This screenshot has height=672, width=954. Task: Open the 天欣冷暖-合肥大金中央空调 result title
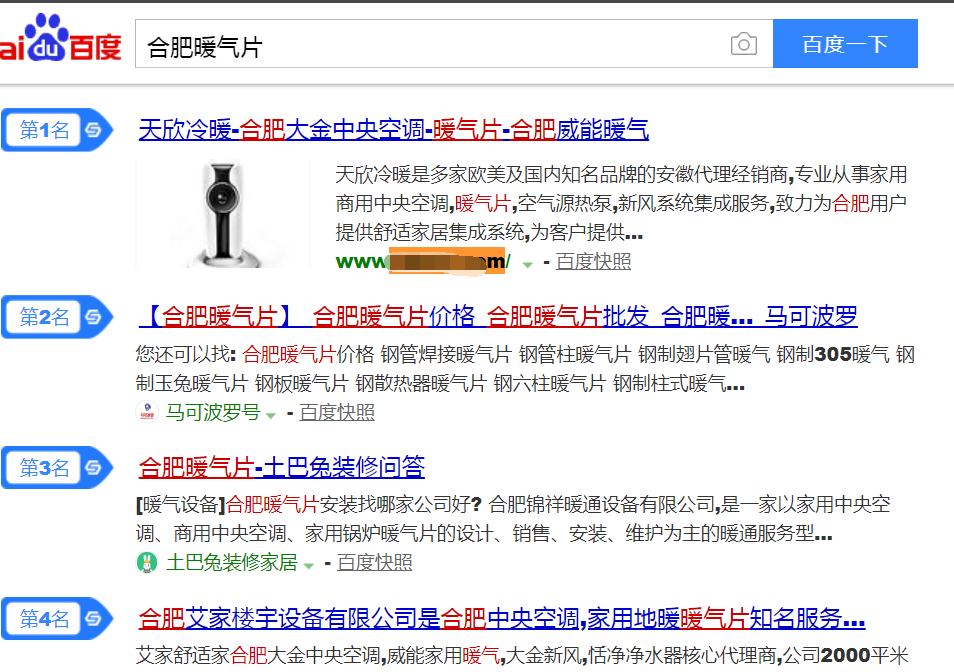(394, 130)
